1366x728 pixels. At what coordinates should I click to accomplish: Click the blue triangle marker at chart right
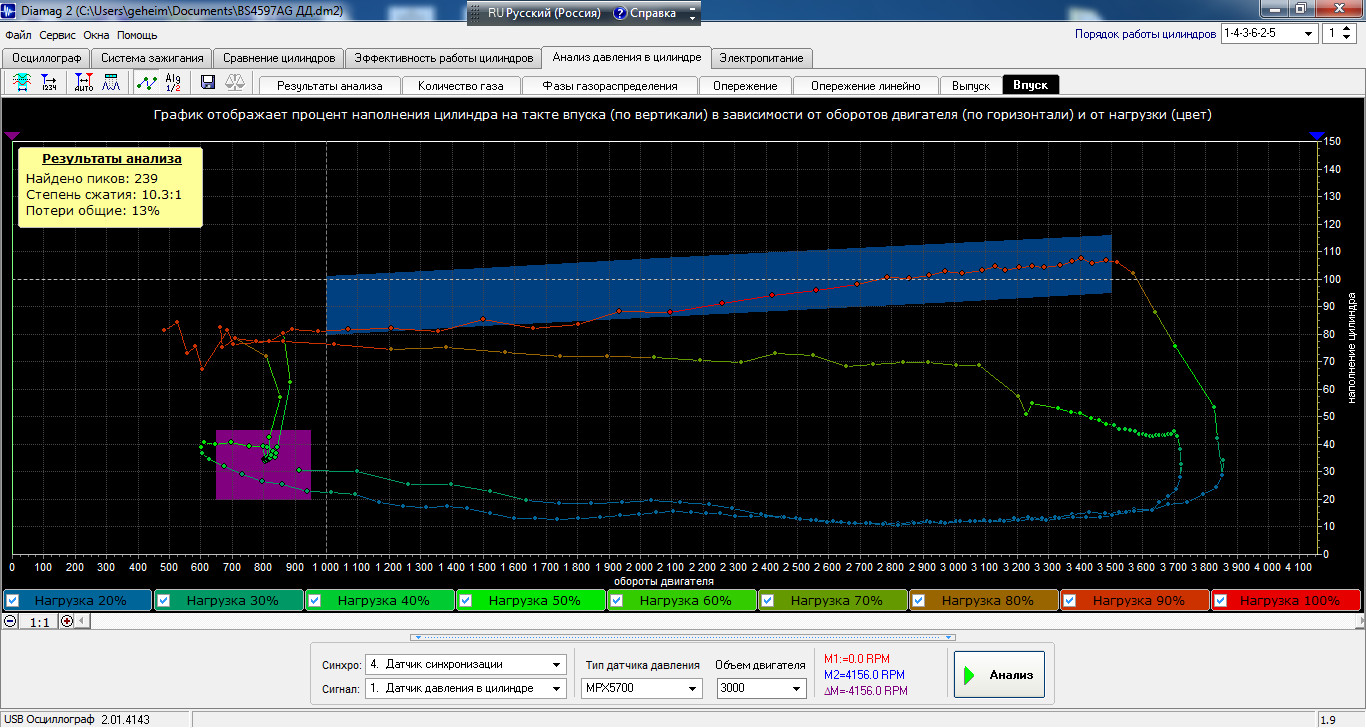[1317, 135]
